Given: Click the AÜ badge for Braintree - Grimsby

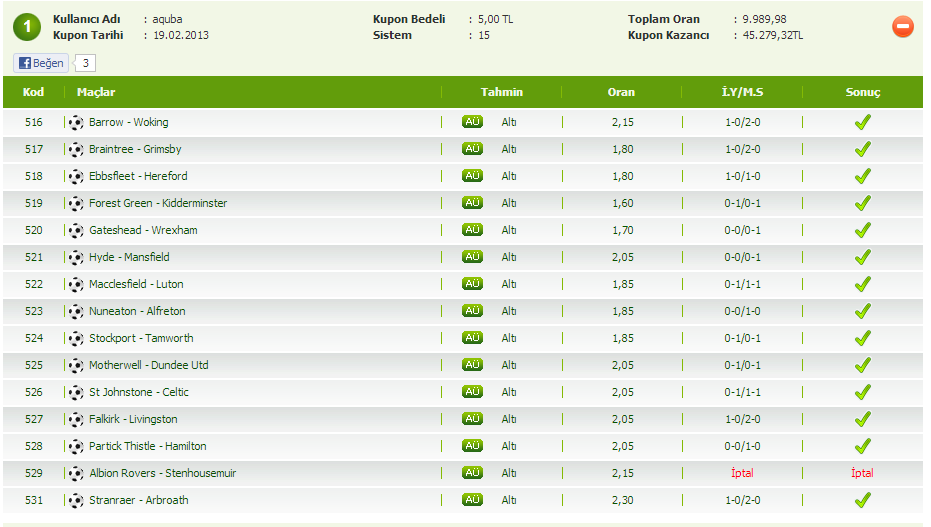Looking at the screenshot, I should tap(472, 149).
